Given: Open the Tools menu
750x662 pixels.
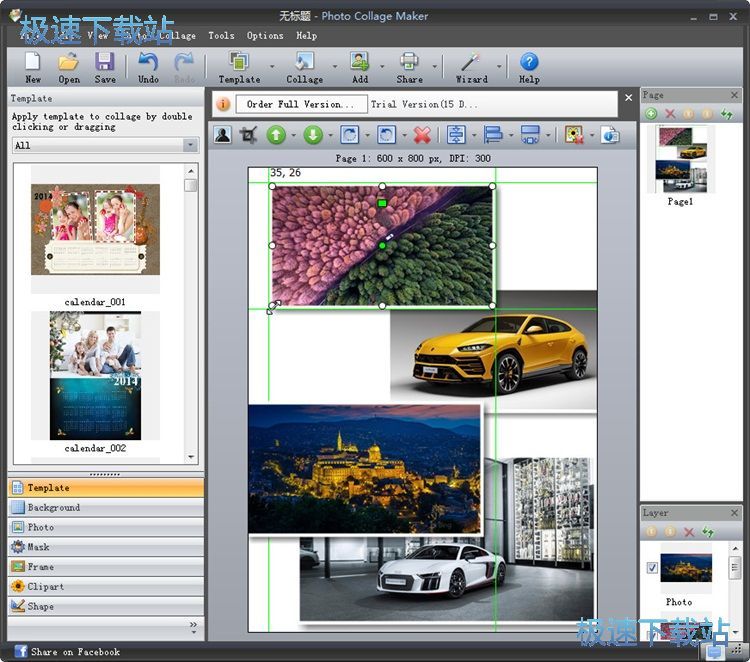Looking at the screenshot, I should 221,35.
